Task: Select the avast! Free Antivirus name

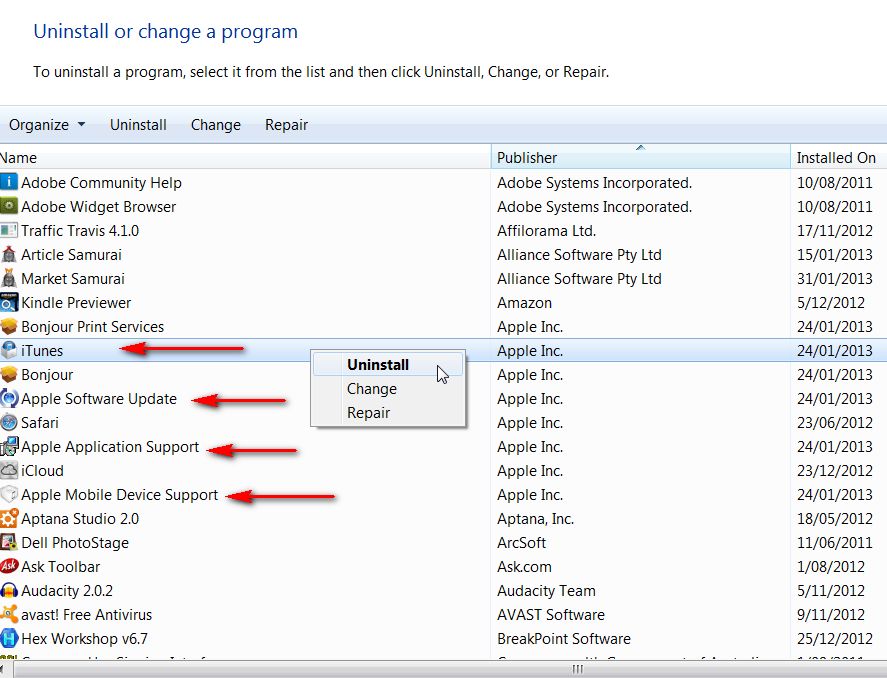Action: click(87, 615)
